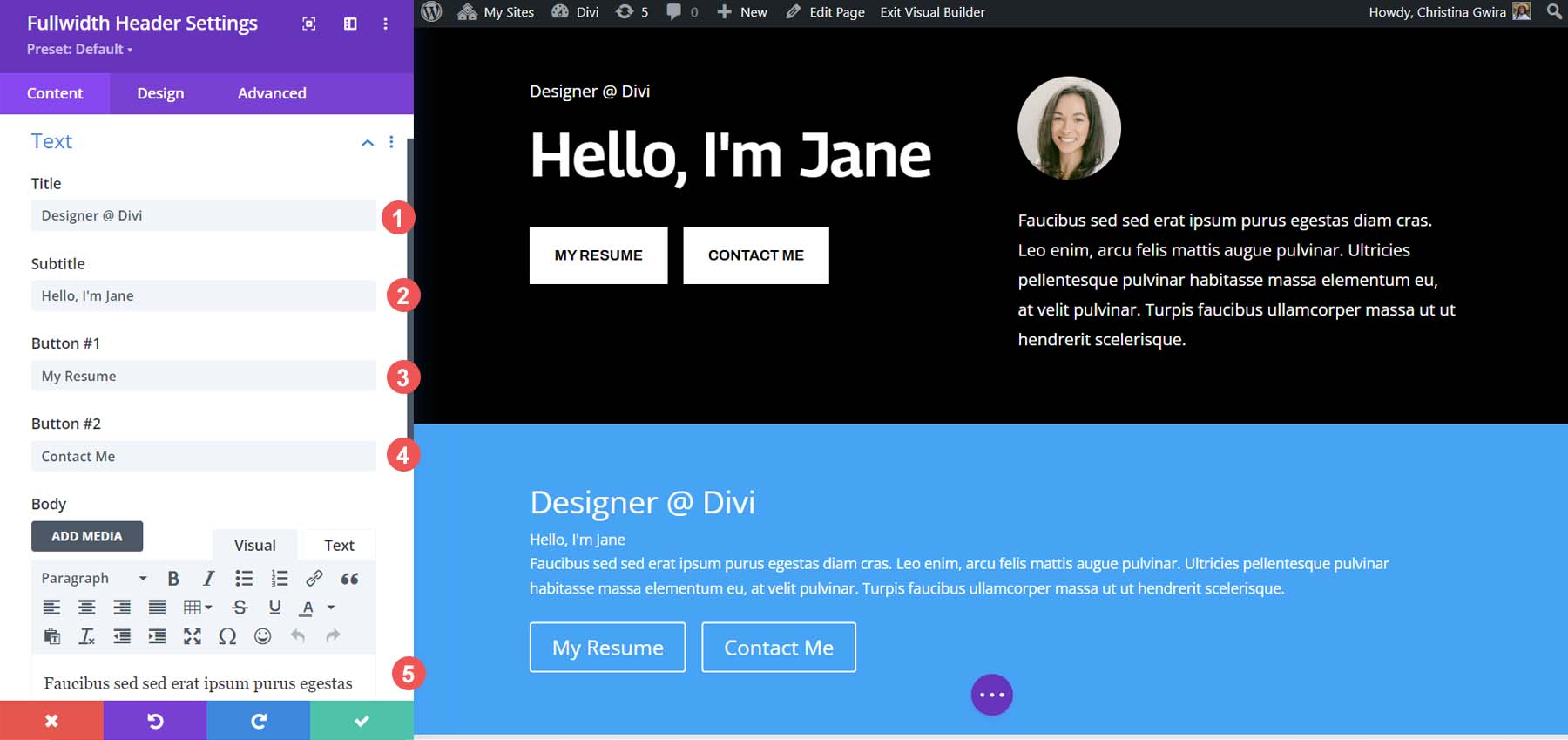
Task: Click the ADD MEDIA button
Action: coord(87,536)
